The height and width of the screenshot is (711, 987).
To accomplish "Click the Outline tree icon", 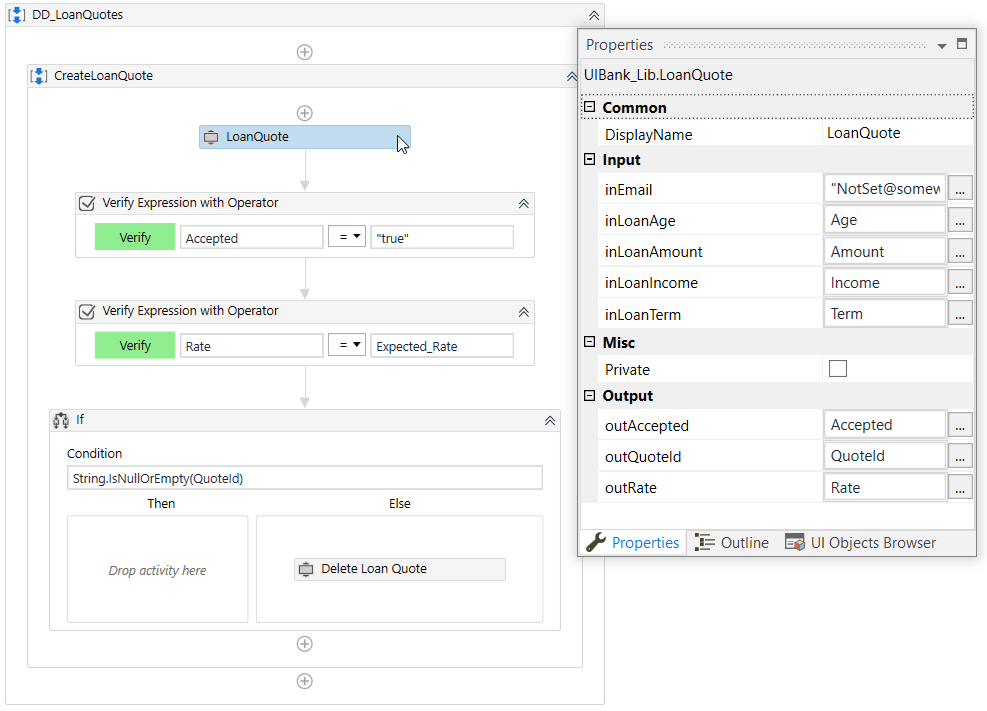I will pyautogui.click(x=704, y=542).
